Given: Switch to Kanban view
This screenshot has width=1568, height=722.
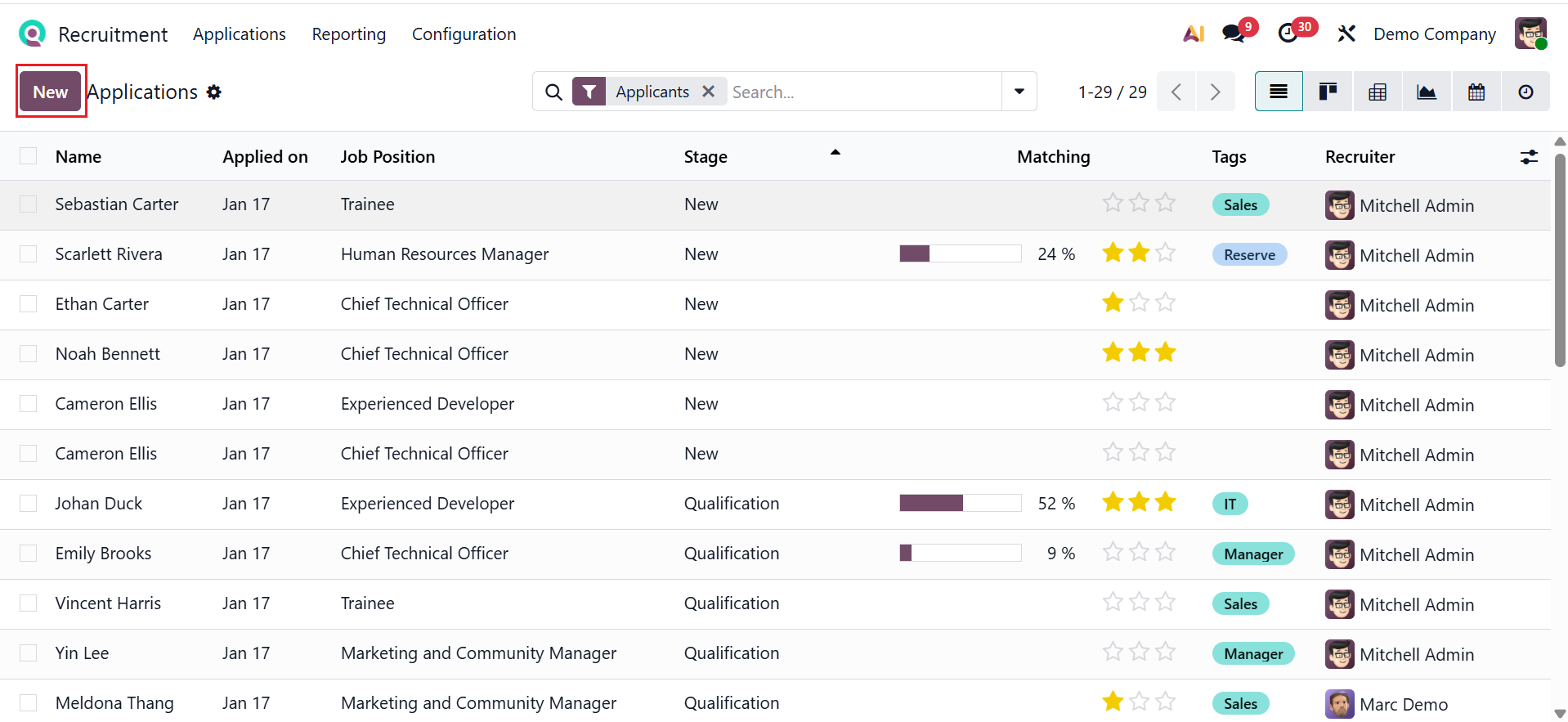Looking at the screenshot, I should pos(1328,92).
